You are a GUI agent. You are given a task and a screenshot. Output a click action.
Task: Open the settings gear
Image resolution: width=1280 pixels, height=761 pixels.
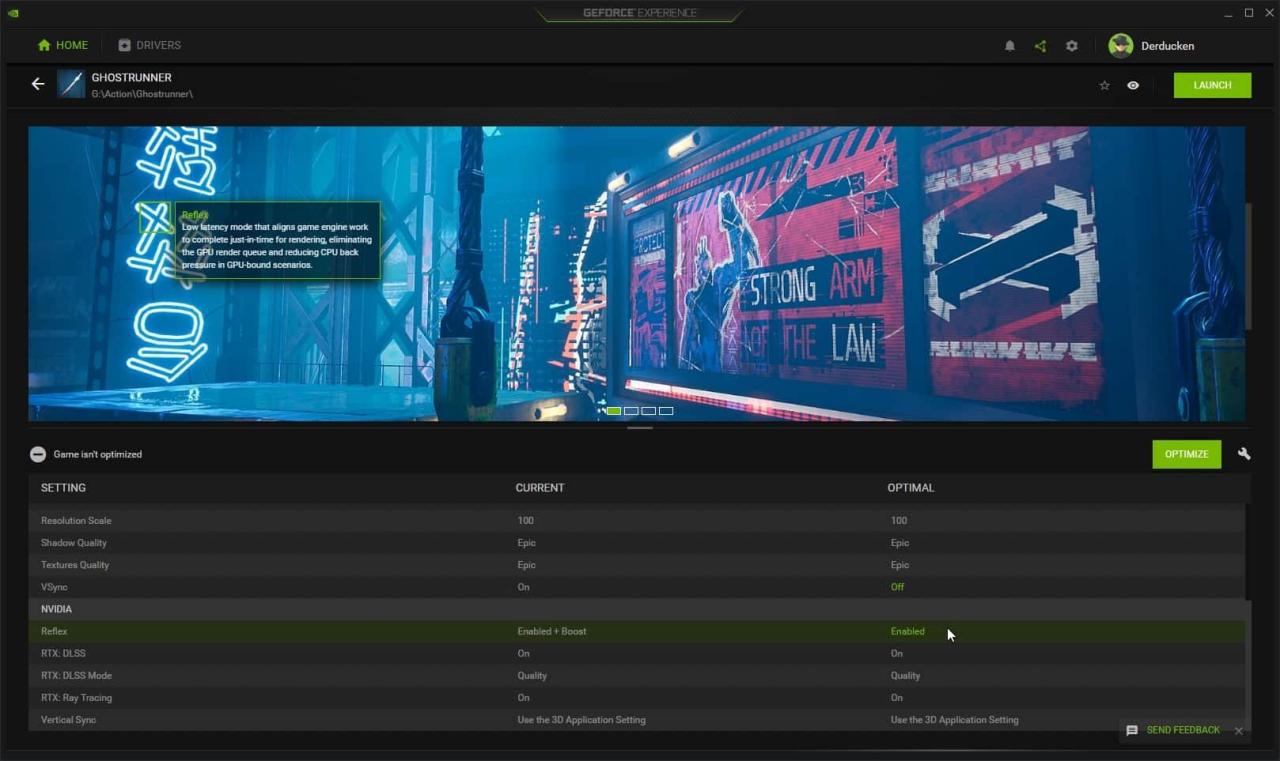click(1072, 46)
